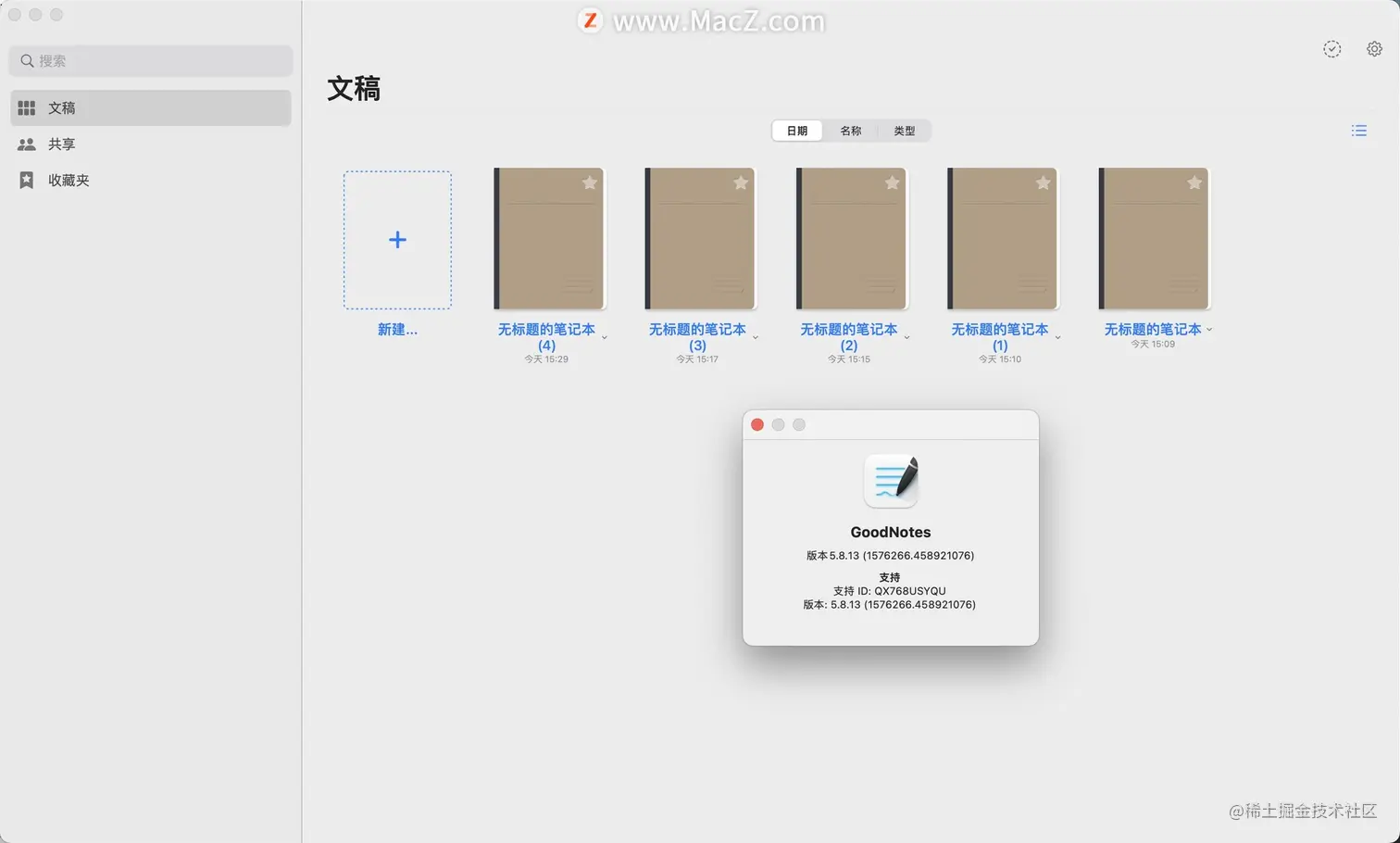The height and width of the screenshot is (843, 1400).
Task: Open the 文稿 documents section
Action: pos(151,107)
